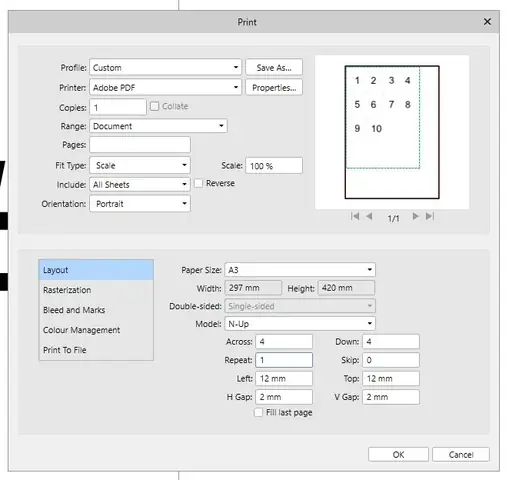Jump to last preview page

coord(430,217)
